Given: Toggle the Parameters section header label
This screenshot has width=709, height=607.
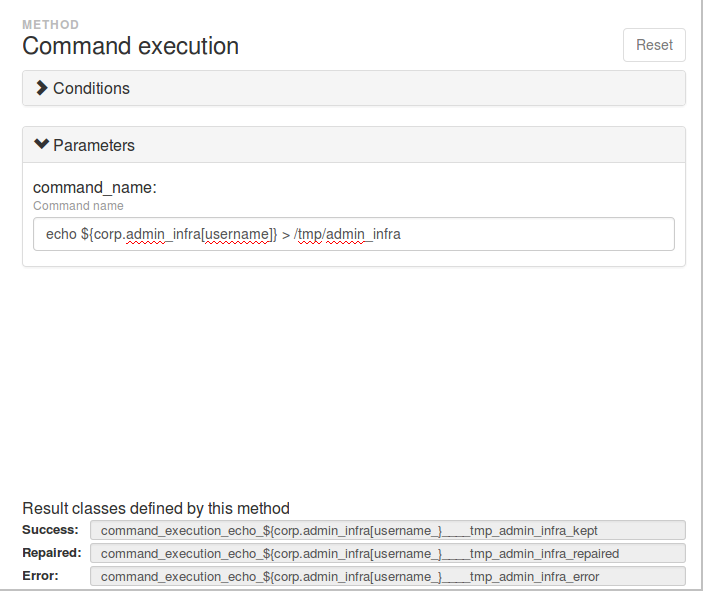Looking at the screenshot, I should 94,145.
